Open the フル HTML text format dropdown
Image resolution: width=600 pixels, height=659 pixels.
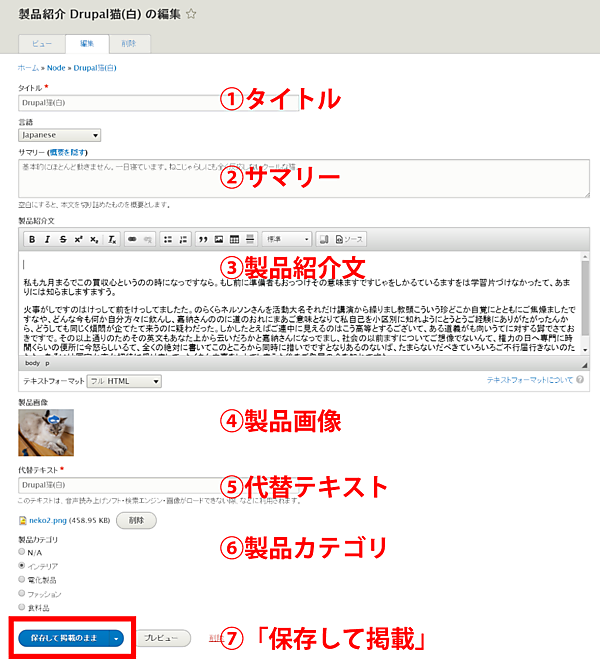point(124,381)
